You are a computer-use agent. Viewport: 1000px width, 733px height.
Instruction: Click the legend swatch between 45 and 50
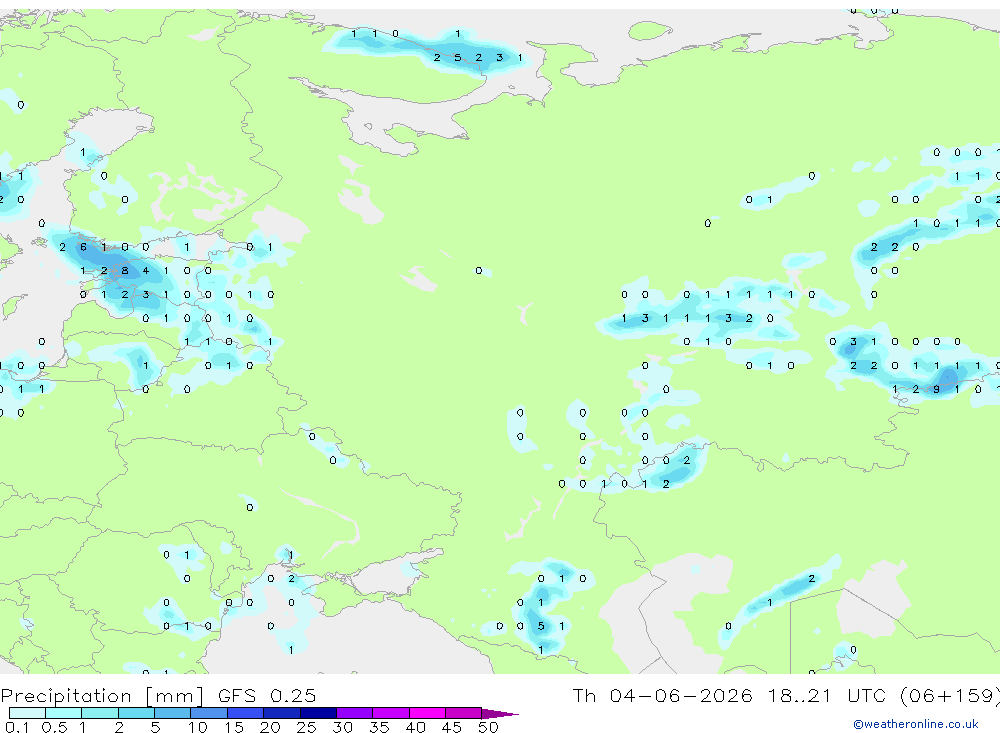point(463,713)
